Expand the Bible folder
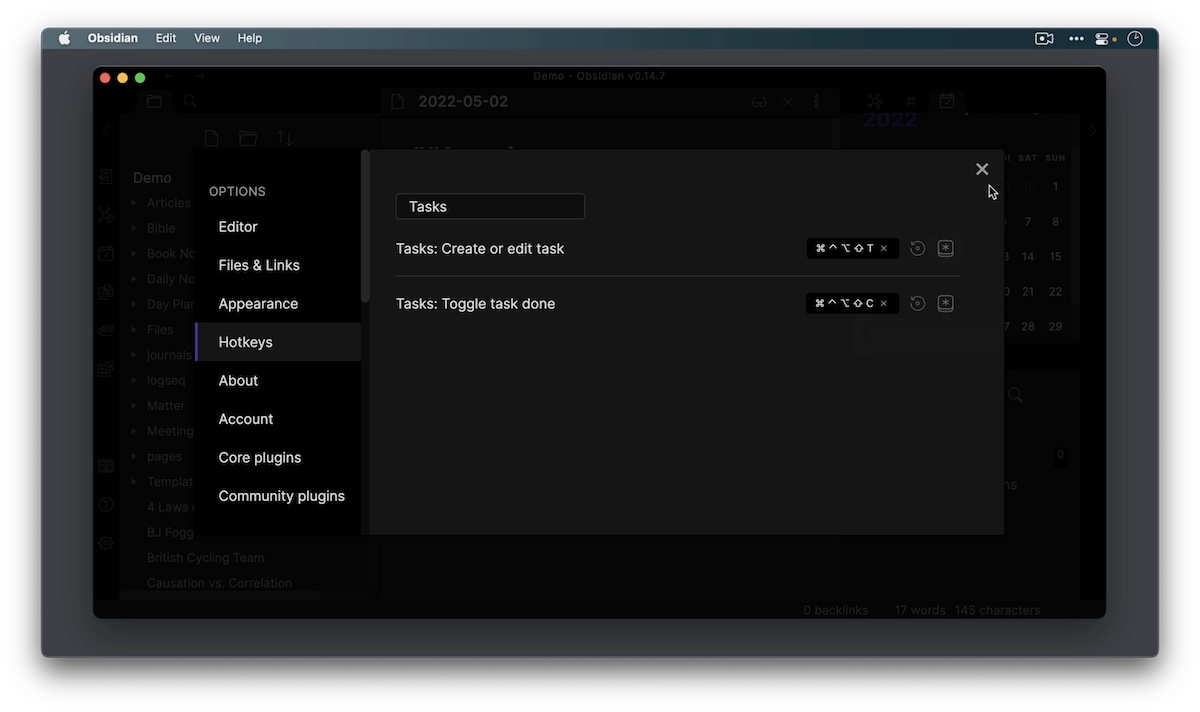The width and height of the screenshot is (1200, 712). (134, 228)
